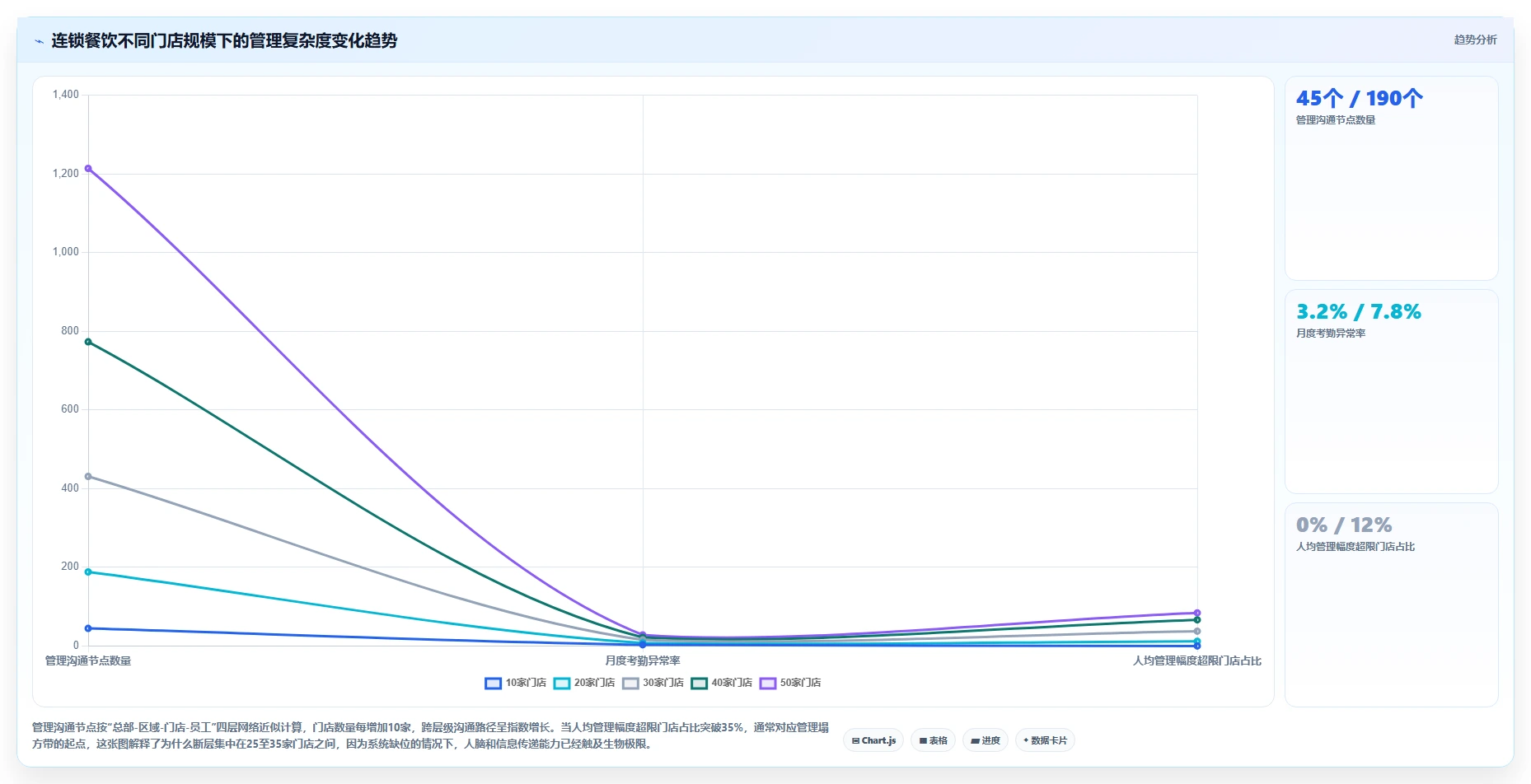Toggle the 40家门店 legend entry

tap(721, 684)
